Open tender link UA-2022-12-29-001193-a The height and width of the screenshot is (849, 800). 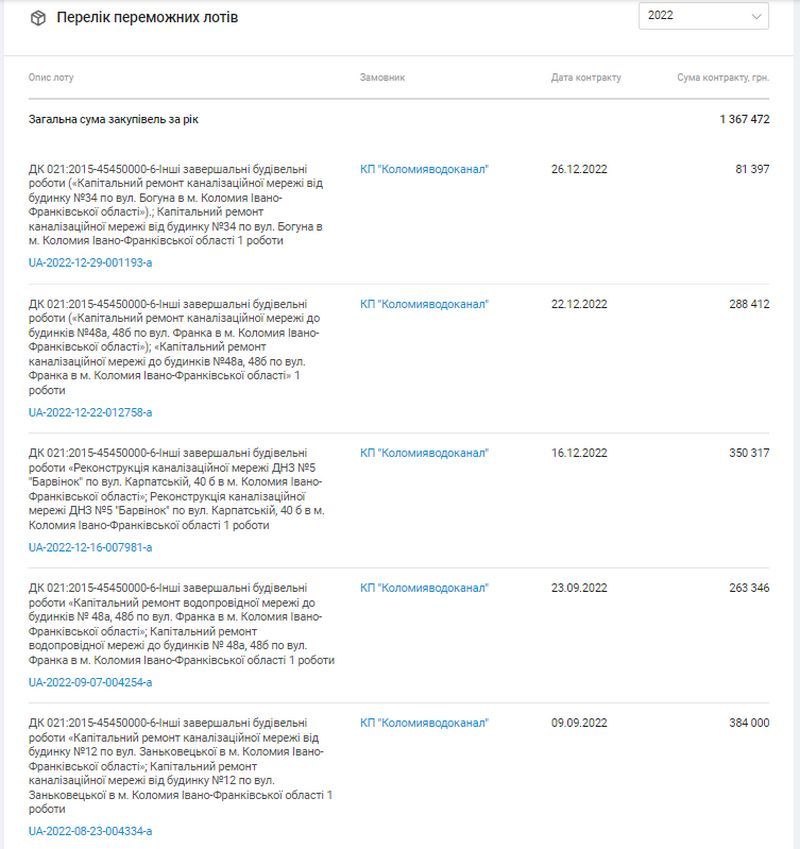coord(90,263)
